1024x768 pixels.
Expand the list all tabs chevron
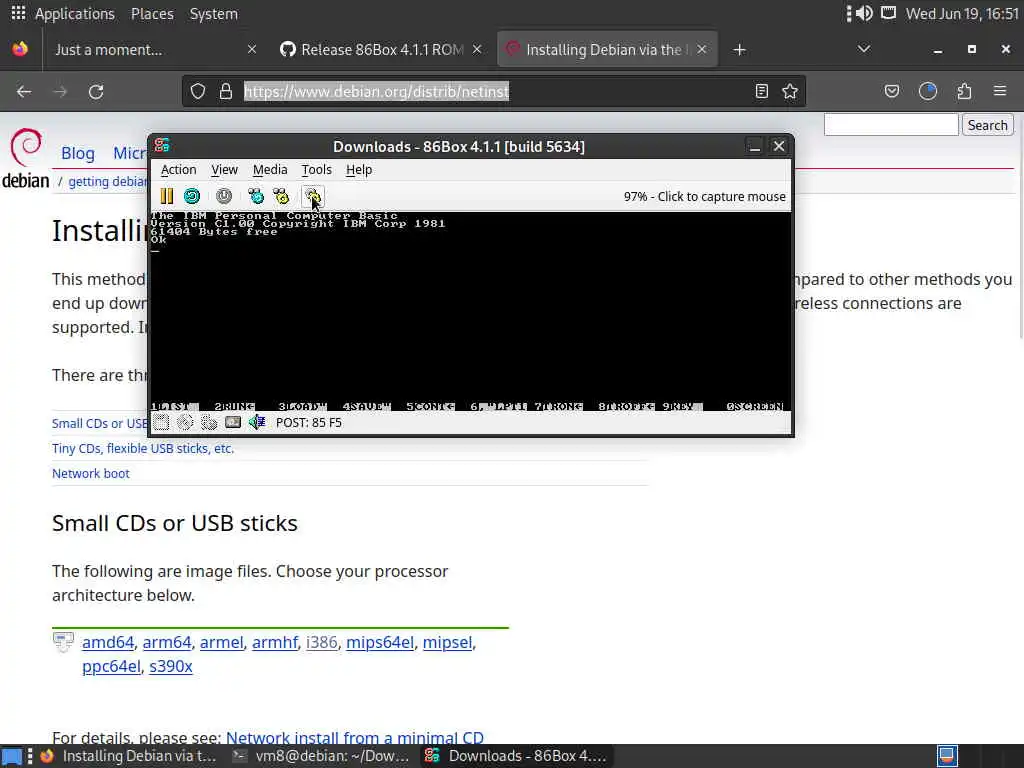[864, 50]
